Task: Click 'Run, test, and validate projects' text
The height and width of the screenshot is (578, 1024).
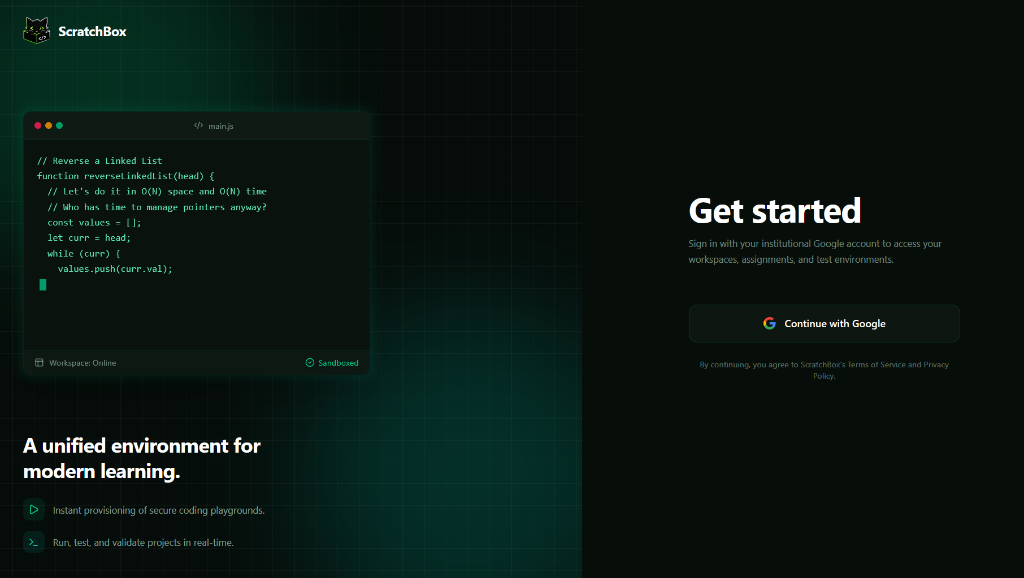Action: point(143,542)
